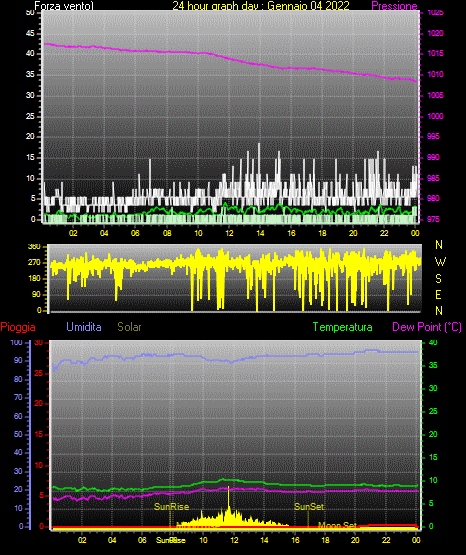Click the 22 hour label under temperature chart
The image size is (466, 555).
386,540
